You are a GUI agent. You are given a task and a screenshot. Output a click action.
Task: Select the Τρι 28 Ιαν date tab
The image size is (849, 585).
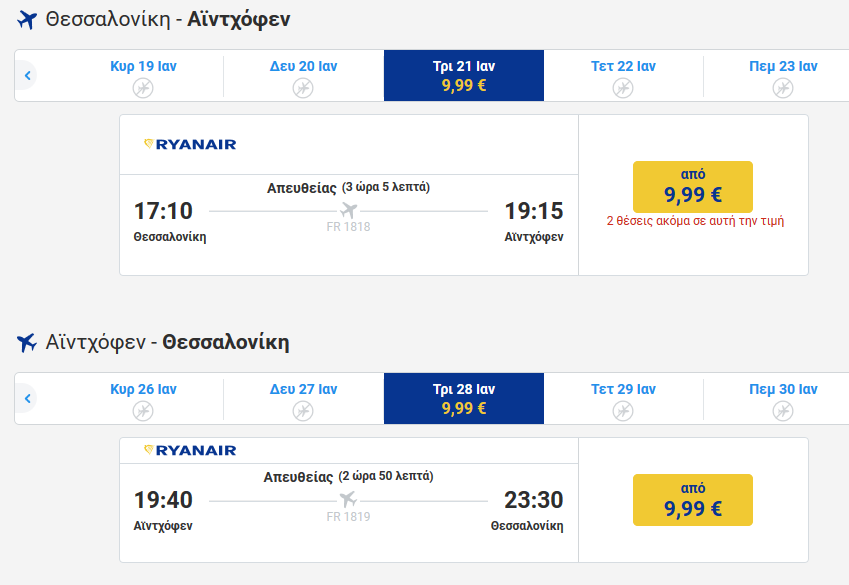(464, 399)
